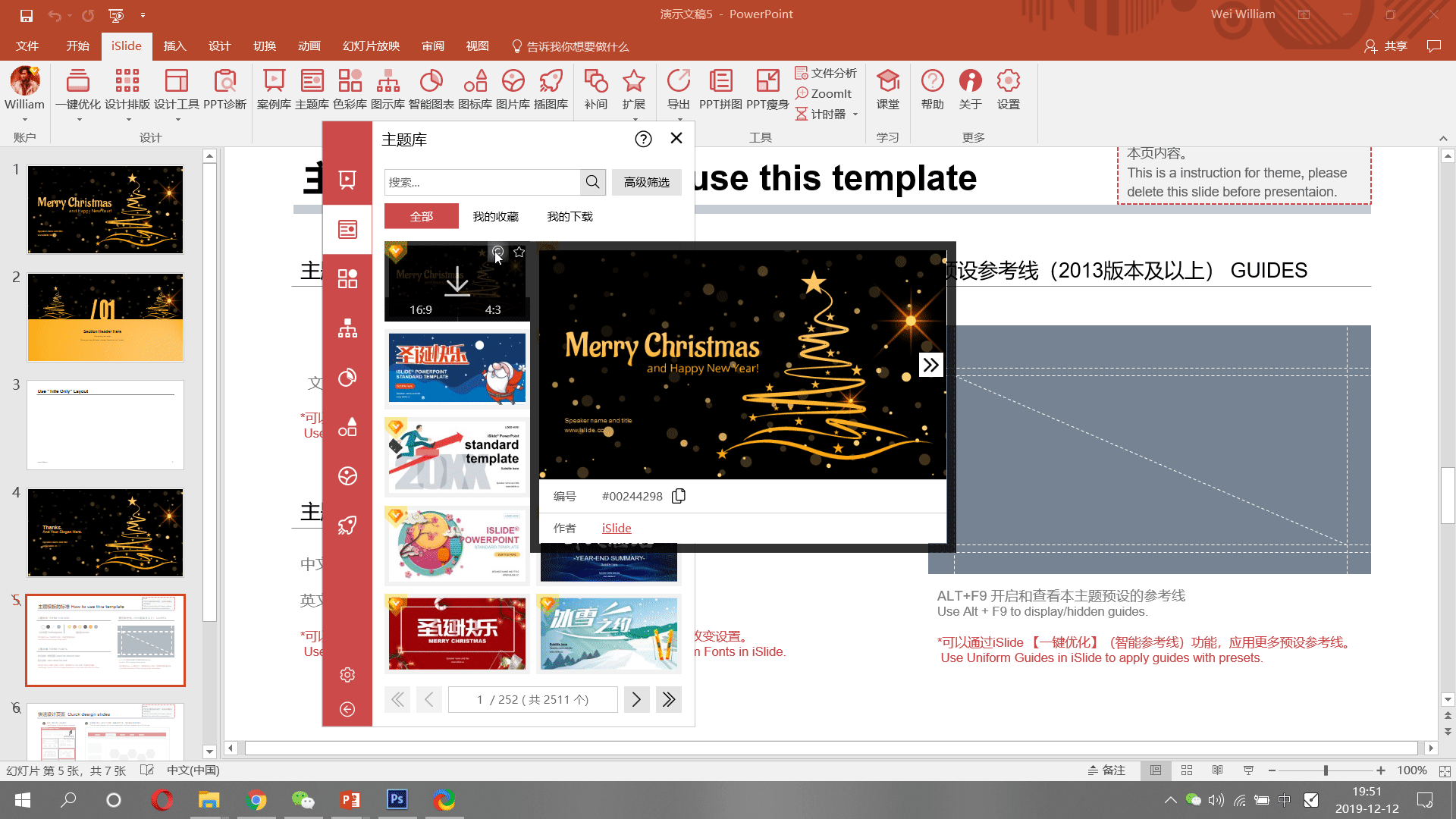Open the 插入 ribbon tab
The height and width of the screenshot is (819, 1456).
[174, 46]
